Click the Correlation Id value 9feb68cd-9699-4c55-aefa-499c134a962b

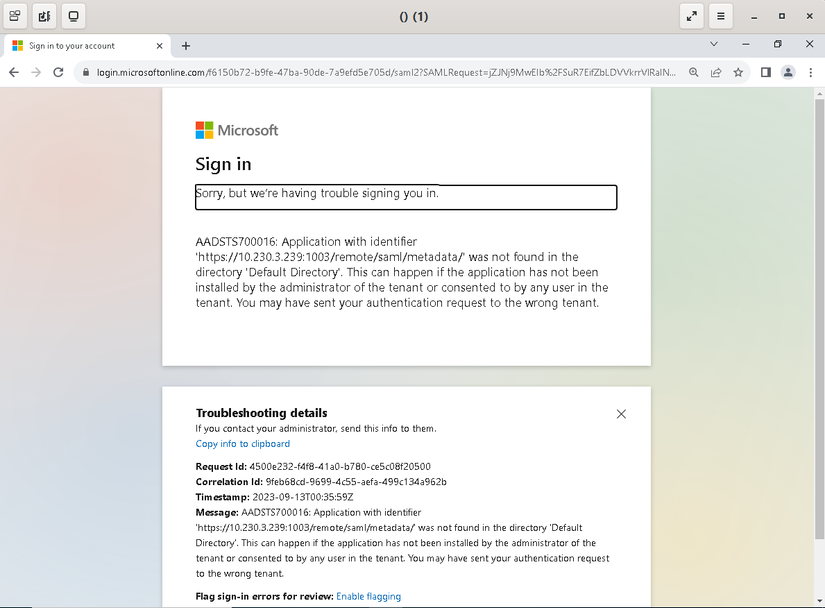[x=356, y=482]
